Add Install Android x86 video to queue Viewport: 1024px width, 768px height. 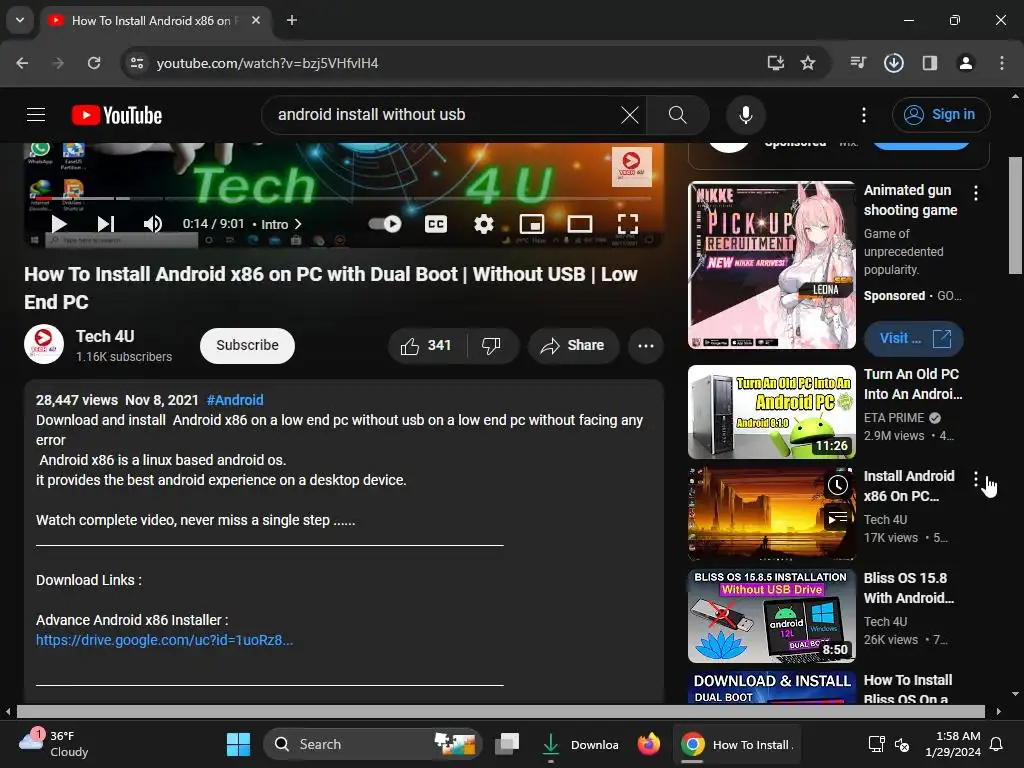click(x=838, y=519)
